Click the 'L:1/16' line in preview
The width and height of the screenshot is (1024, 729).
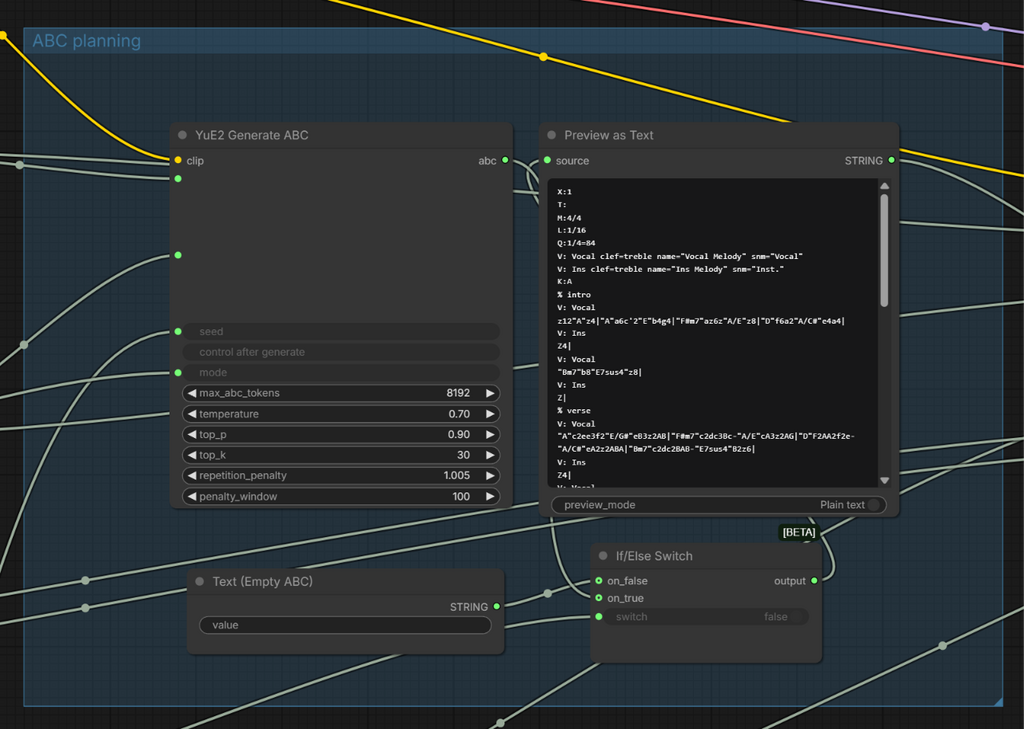click(x=571, y=230)
